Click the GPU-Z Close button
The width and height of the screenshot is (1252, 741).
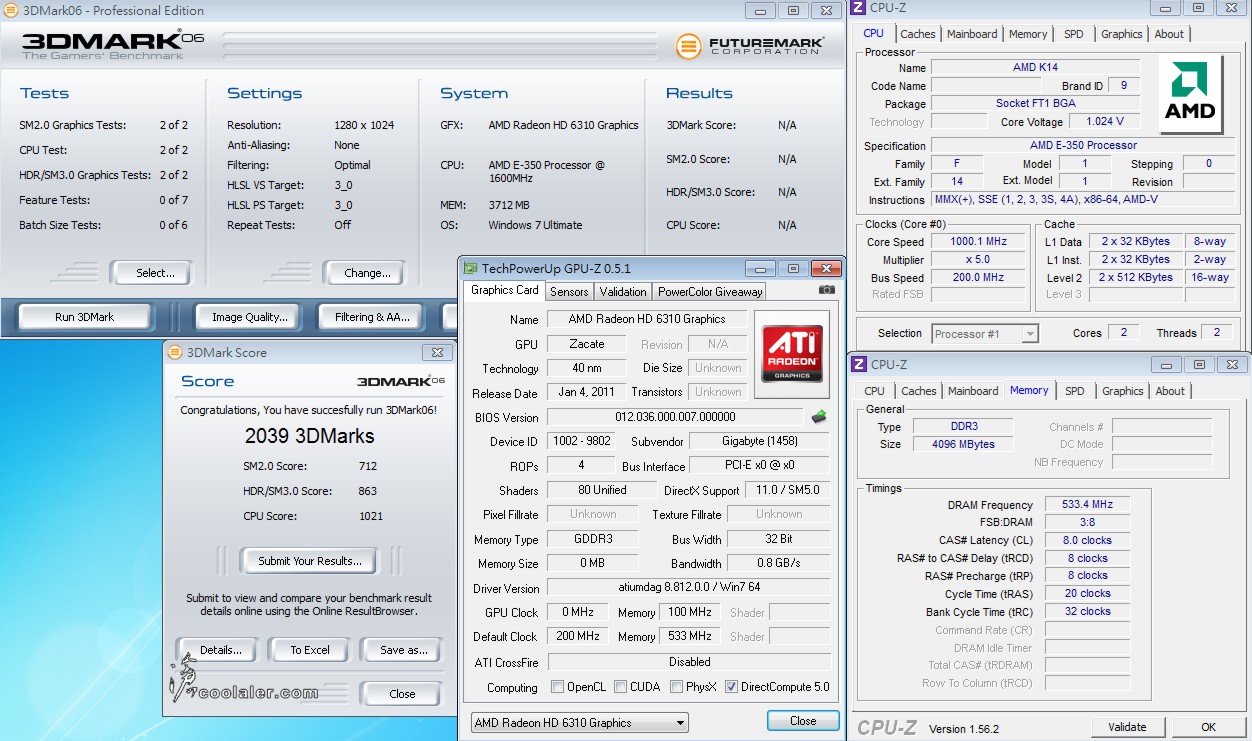pos(803,720)
